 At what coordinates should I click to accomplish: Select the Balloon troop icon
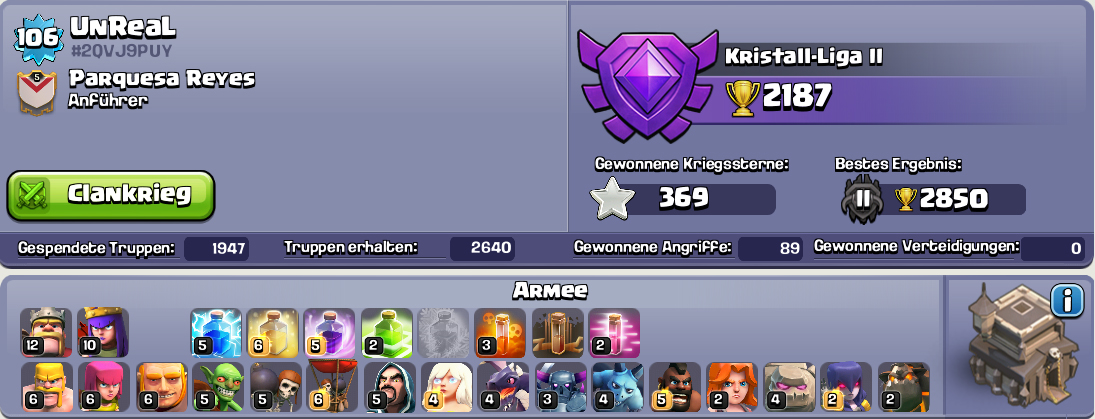(332, 387)
